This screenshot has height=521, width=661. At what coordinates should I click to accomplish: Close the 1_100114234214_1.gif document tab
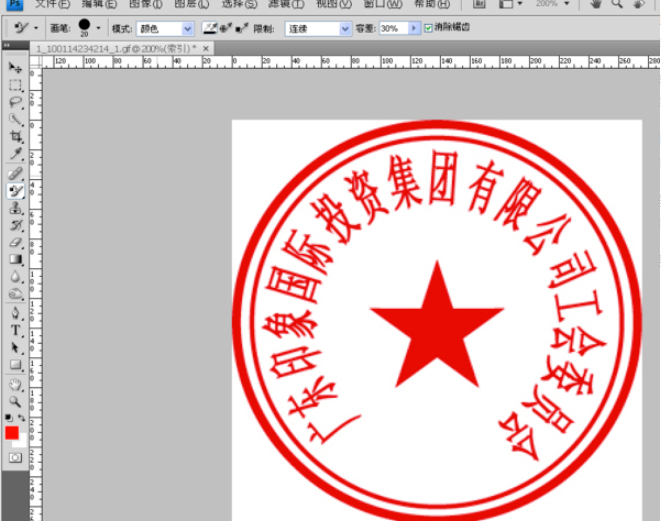click(x=206, y=49)
